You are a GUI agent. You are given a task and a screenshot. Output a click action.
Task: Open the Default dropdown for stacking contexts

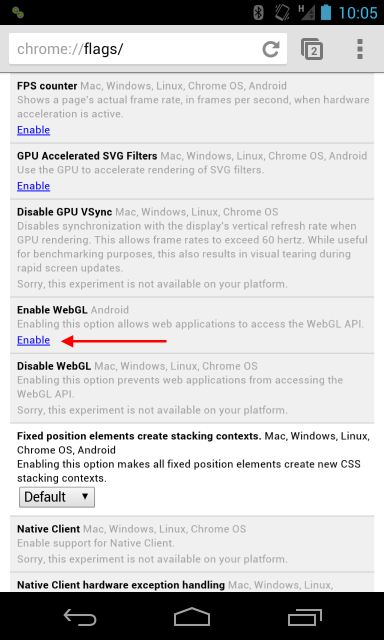click(57, 497)
